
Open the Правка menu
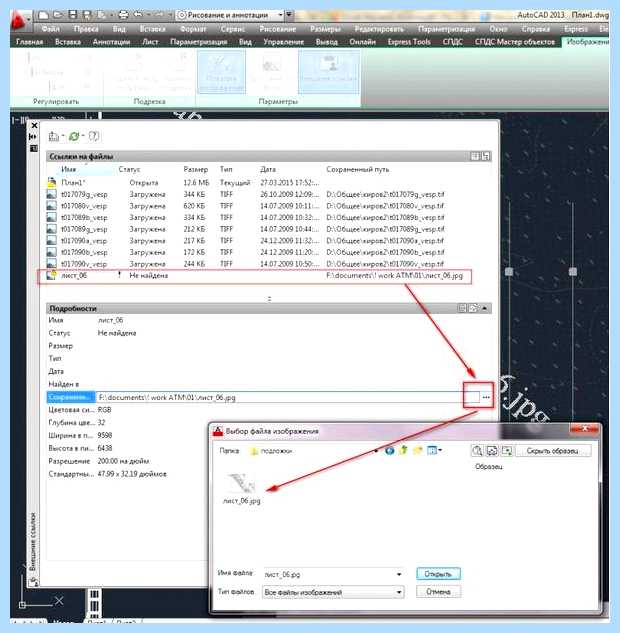[86, 29]
